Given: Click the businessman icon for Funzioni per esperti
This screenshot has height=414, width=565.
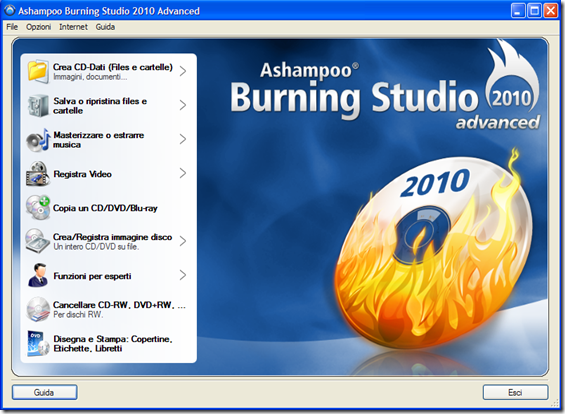Looking at the screenshot, I should pyautogui.click(x=38, y=275).
